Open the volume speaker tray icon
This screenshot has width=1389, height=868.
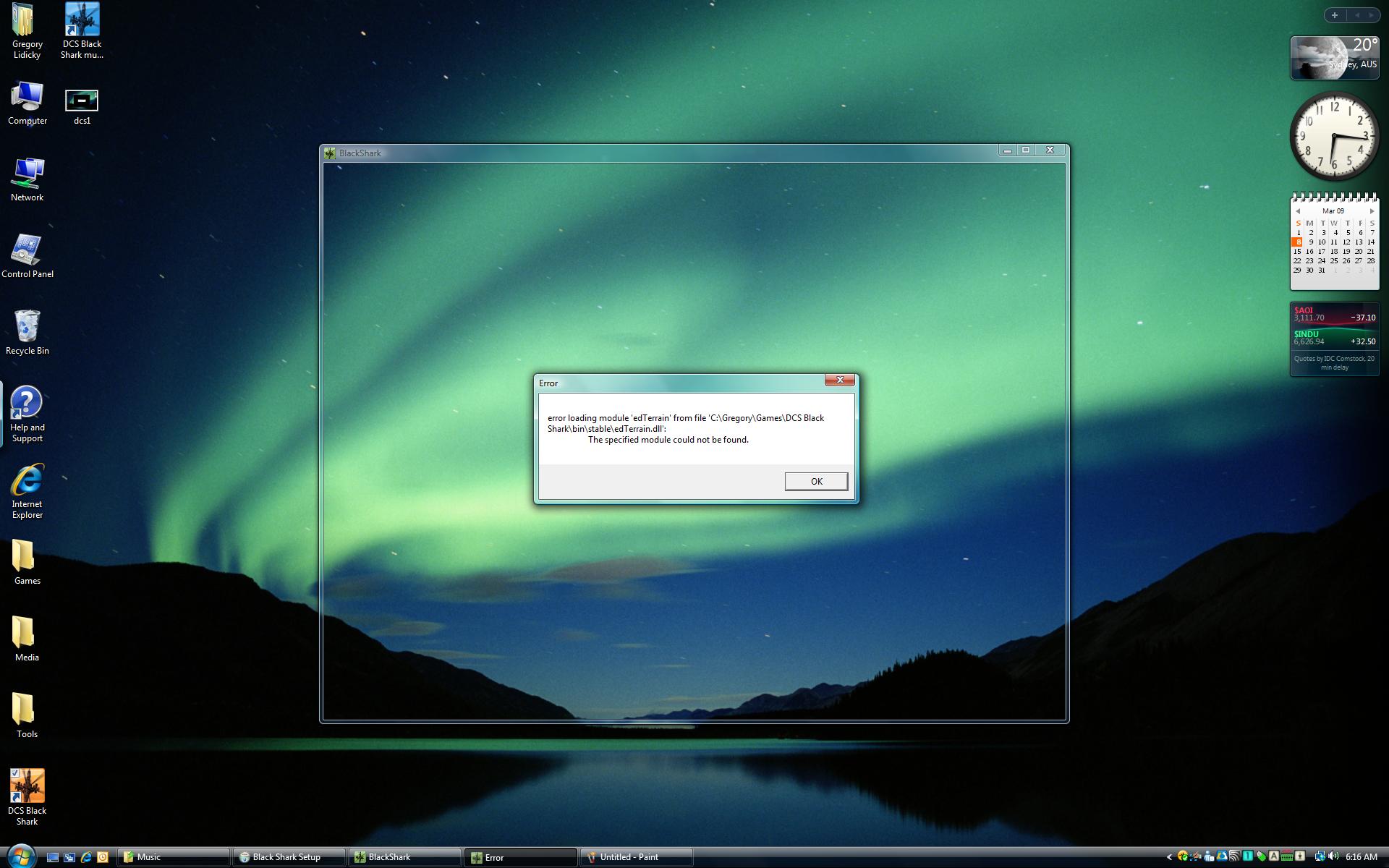(1333, 856)
